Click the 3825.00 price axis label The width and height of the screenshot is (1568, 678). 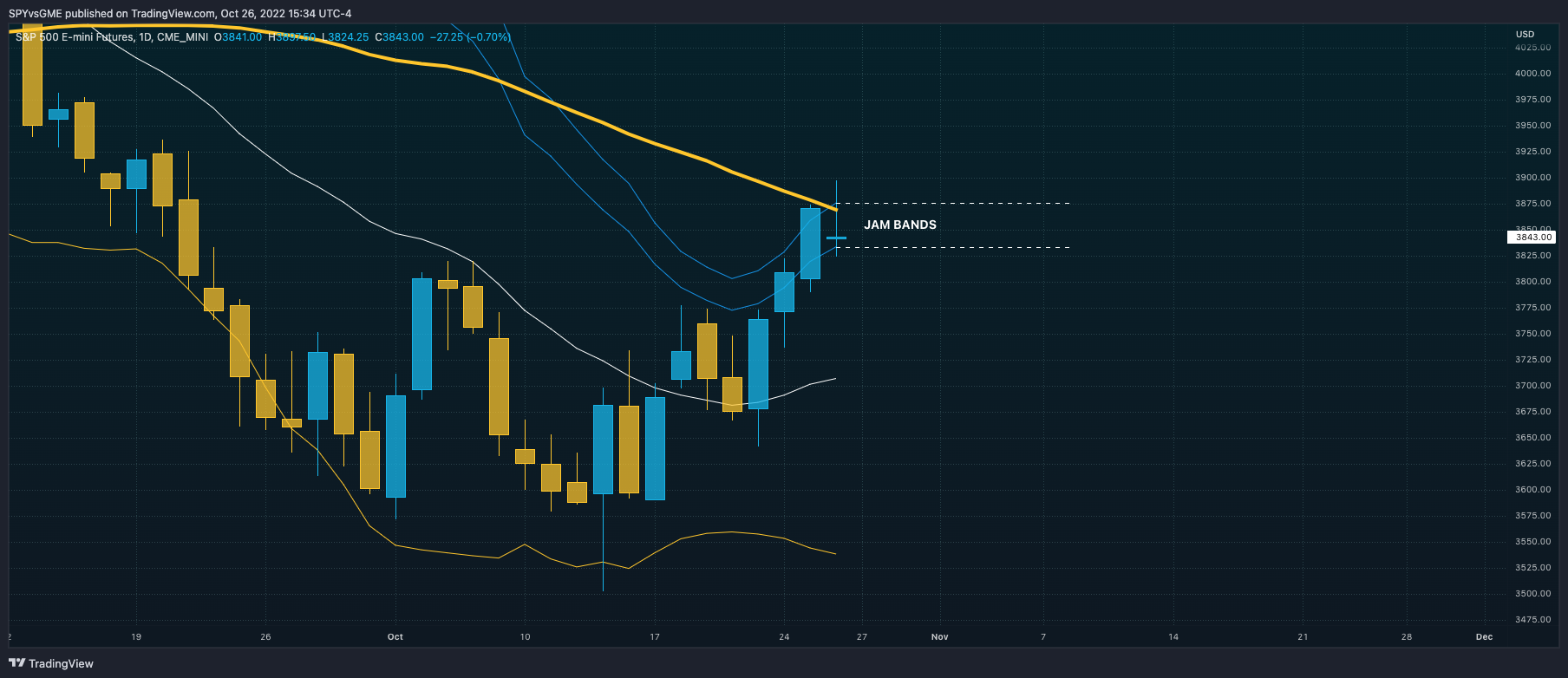(1532, 256)
